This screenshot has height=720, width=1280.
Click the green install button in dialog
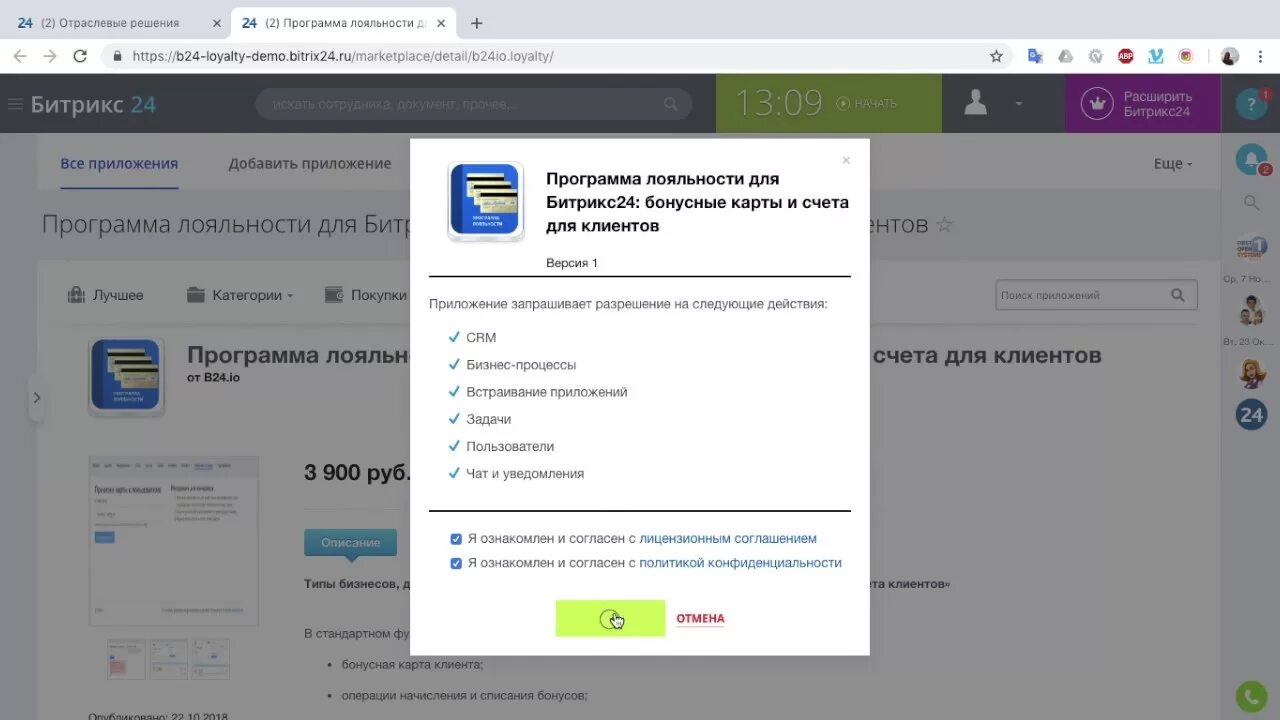tap(610, 618)
